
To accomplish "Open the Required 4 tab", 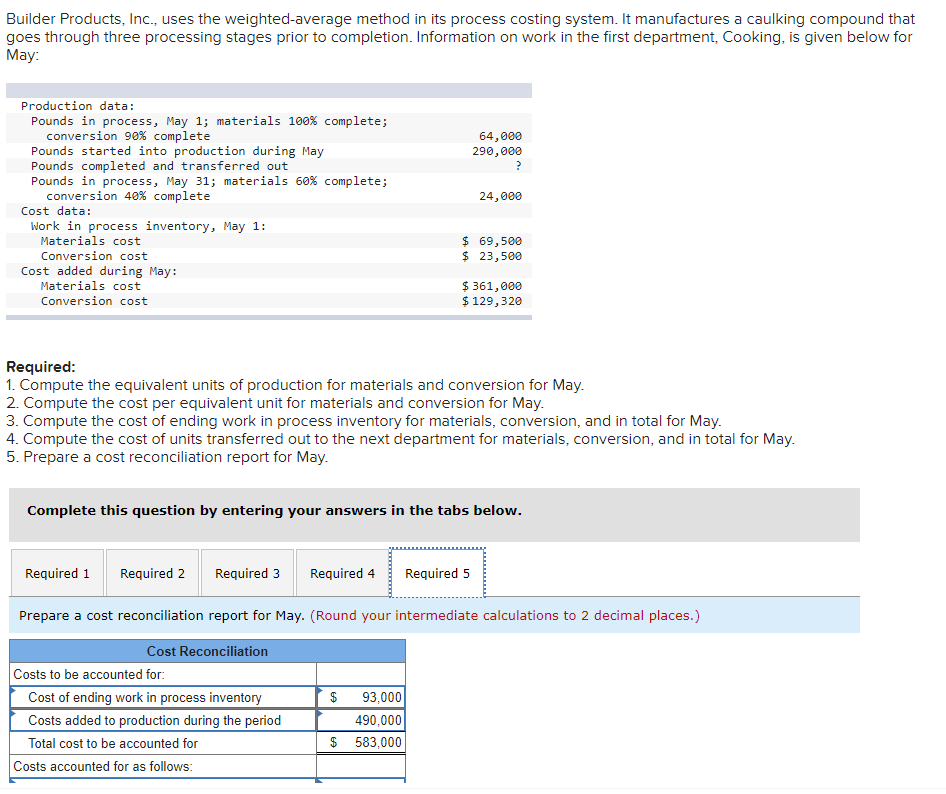I will [342, 573].
